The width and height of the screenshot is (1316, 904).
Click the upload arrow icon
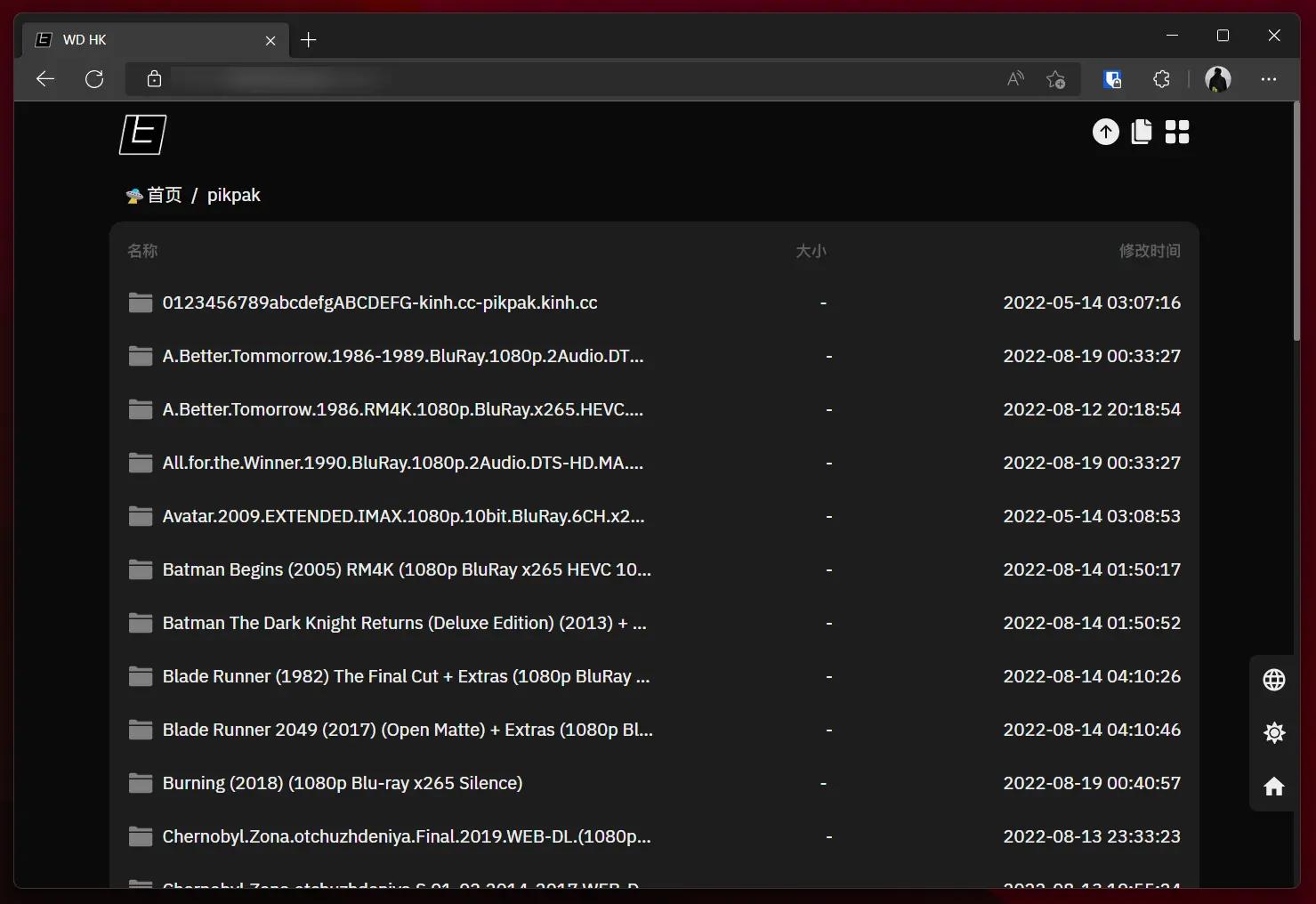pos(1105,132)
